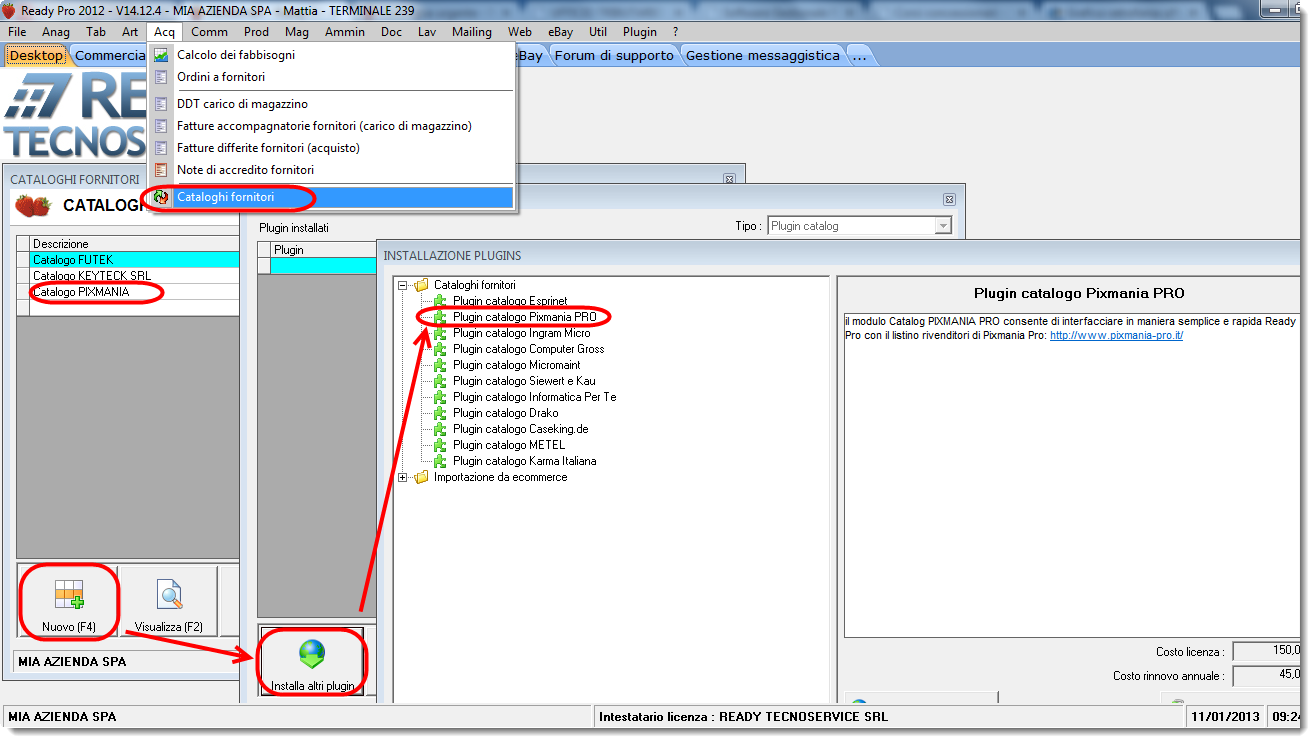Viewport: 1315px width, 743px height.
Task: Click the METEL plugin puzzle icon
Action: (x=440, y=445)
